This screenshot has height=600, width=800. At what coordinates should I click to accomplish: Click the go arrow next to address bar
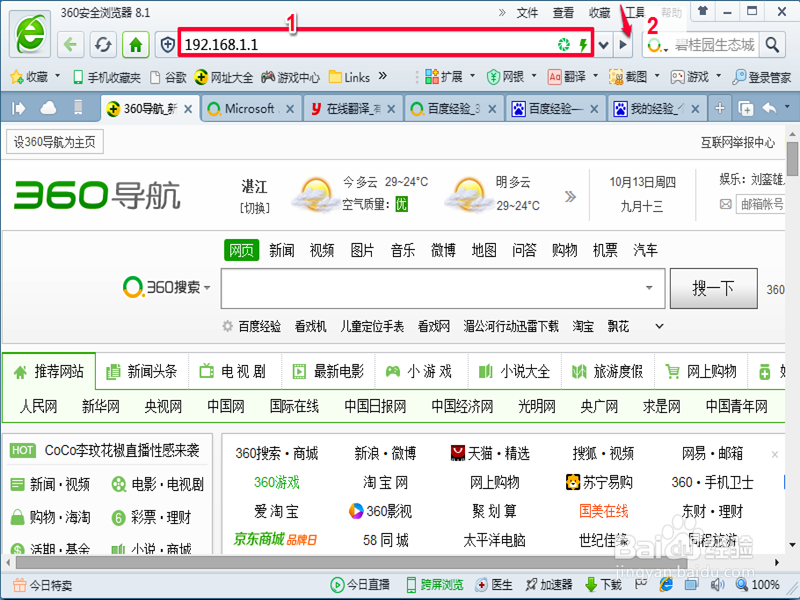coord(622,45)
